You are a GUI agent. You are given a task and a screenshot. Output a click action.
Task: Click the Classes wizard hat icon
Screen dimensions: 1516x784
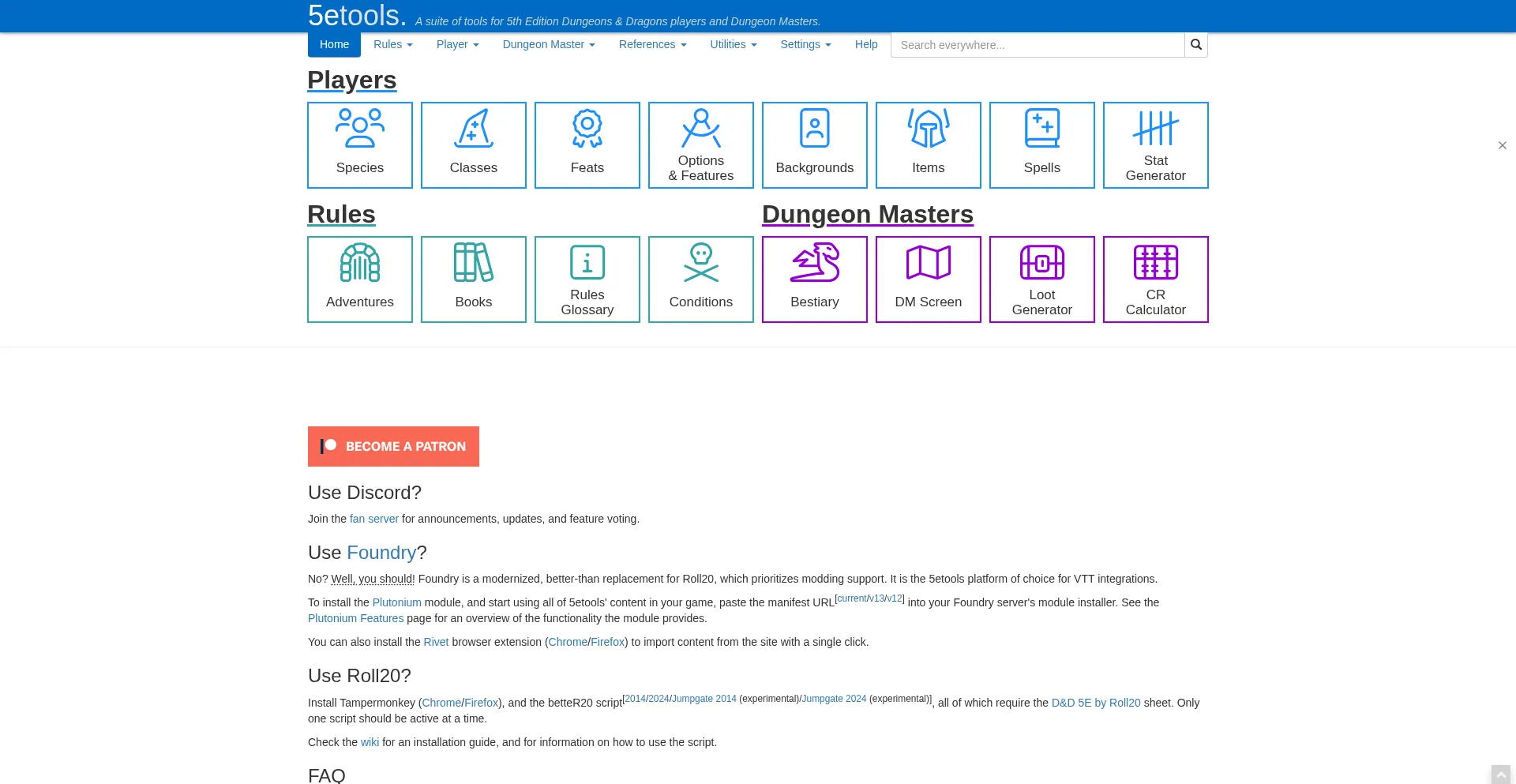point(473,129)
